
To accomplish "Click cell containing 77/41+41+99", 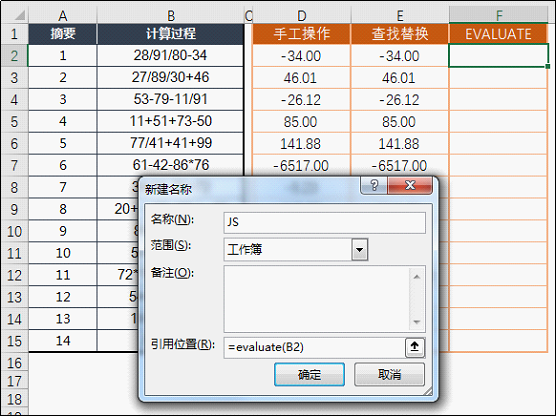I will click(x=170, y=143).
